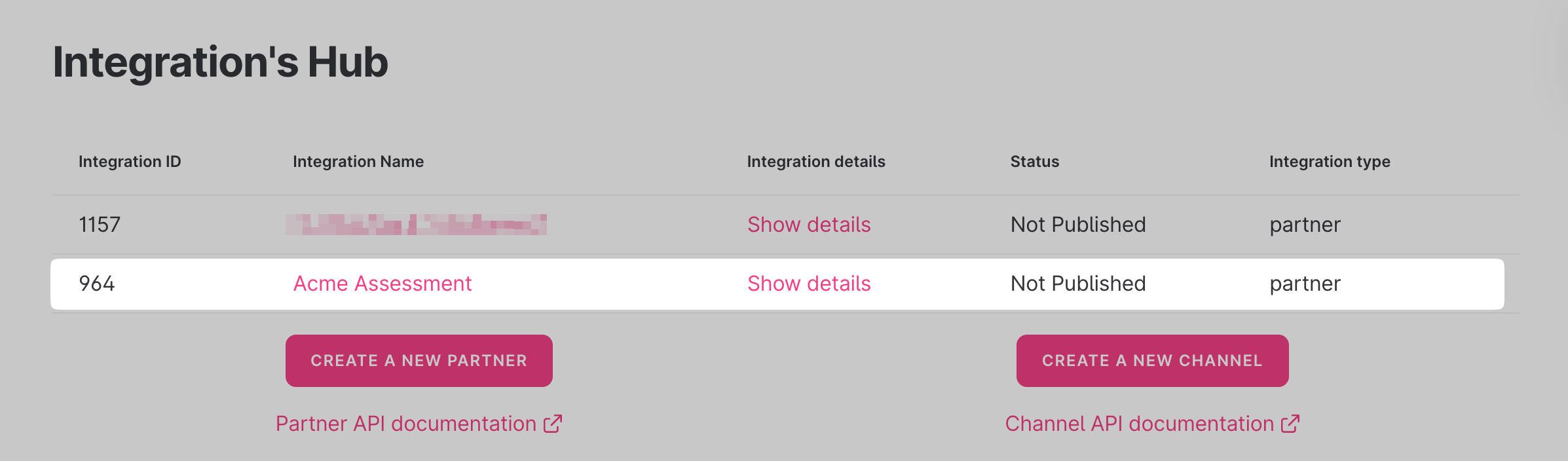Click the Not Published status of Acme Assessment
The image size is (1568, 461).
click(1078, 284)
